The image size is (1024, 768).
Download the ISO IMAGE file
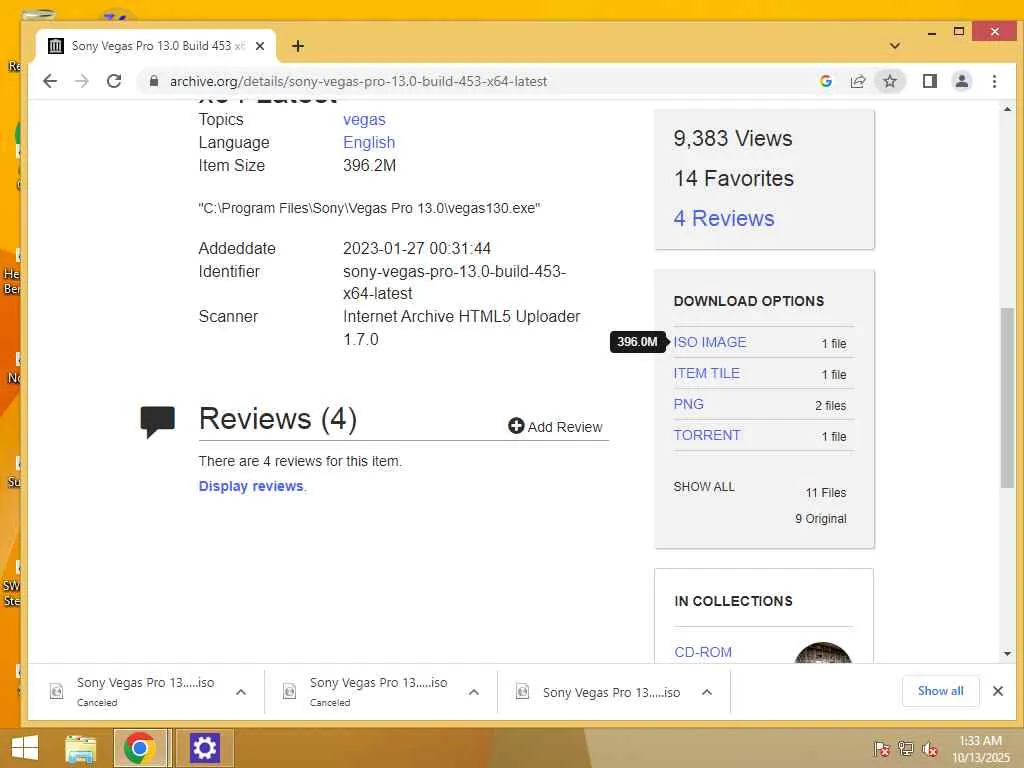coord(710,342)
